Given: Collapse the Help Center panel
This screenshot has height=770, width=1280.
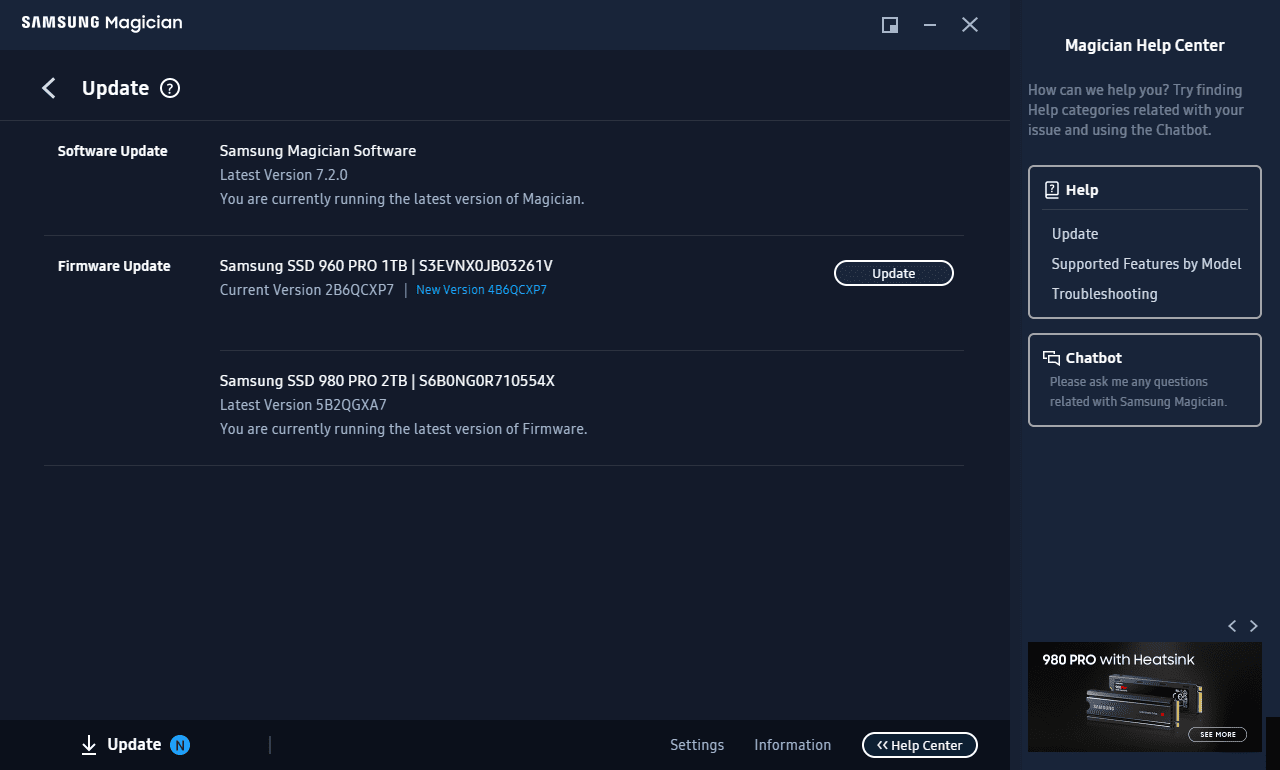Looking at the screenshot, I should [x=919, y=744].
